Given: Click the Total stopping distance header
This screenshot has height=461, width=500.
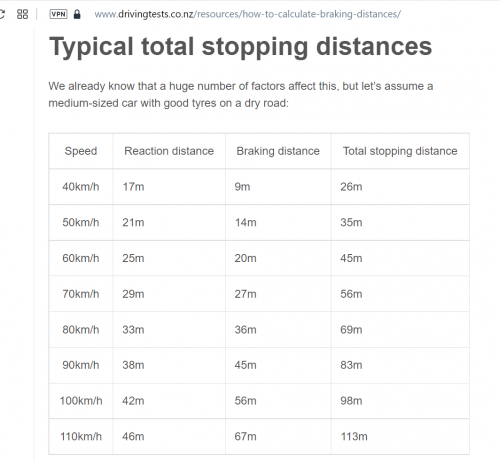Looking at the screenshot, I should [x=400, y=151].
